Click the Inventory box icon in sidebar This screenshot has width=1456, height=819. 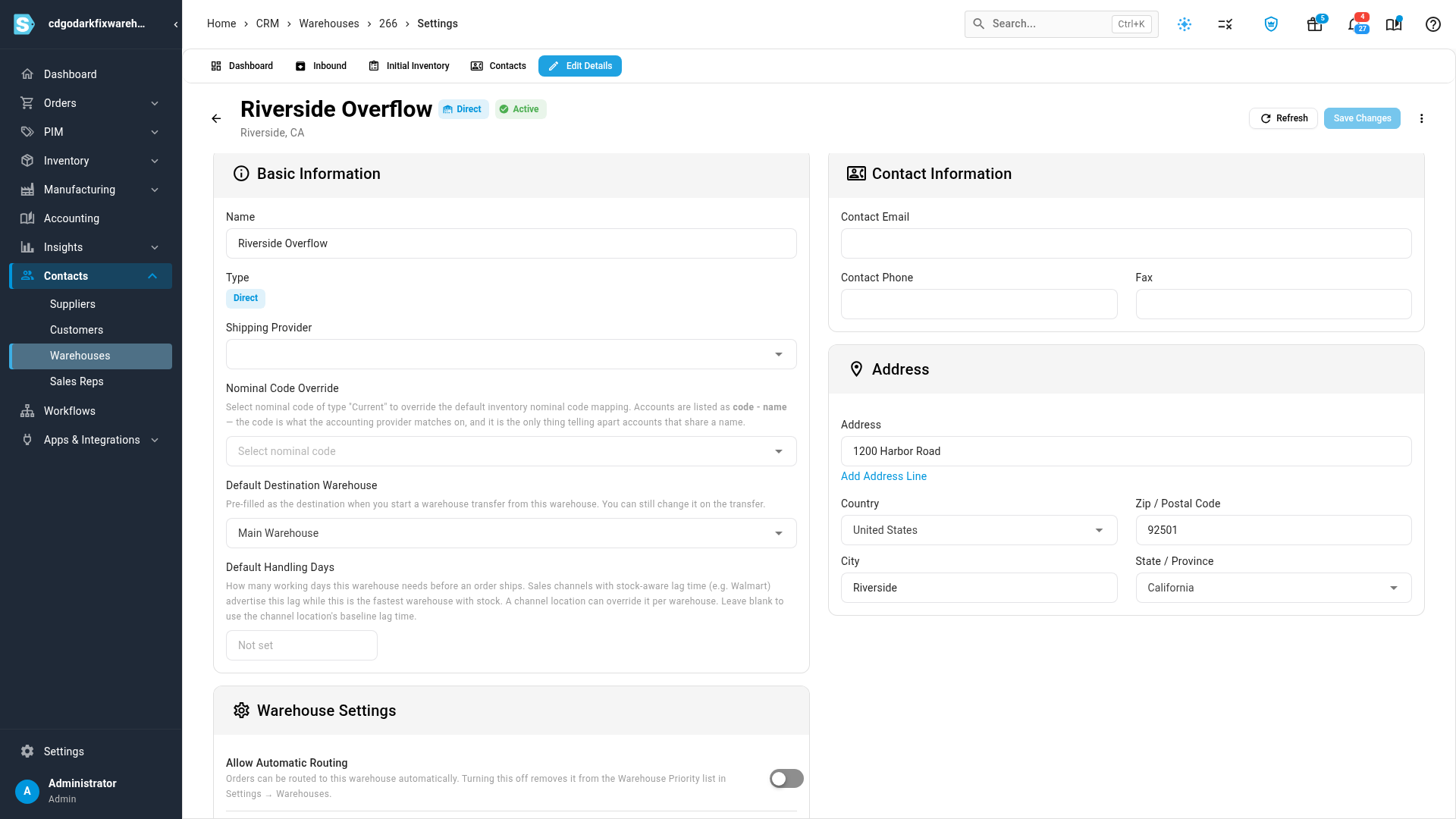pos(27,161)
